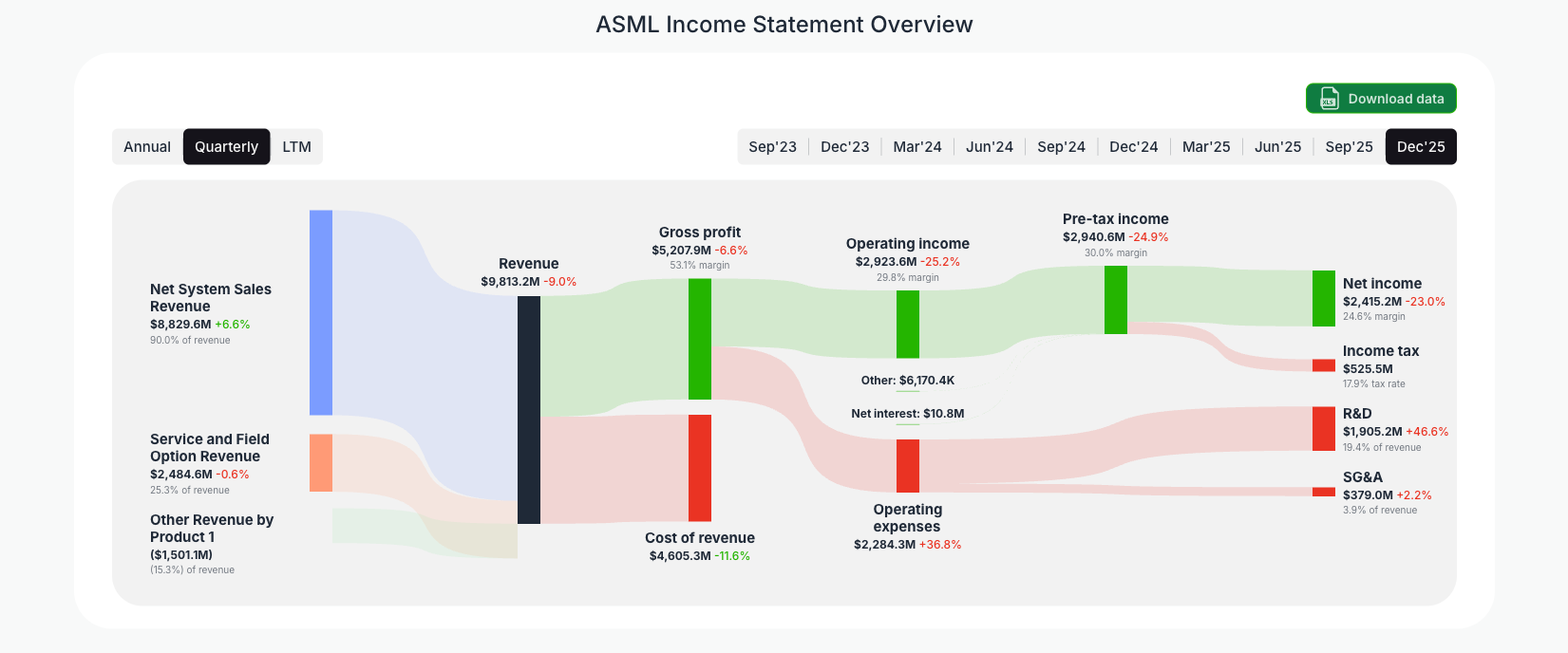Viewport: 1568px width, 653px height.
Task: Click the dark Revenue node bar
Action: coord(529,410)
